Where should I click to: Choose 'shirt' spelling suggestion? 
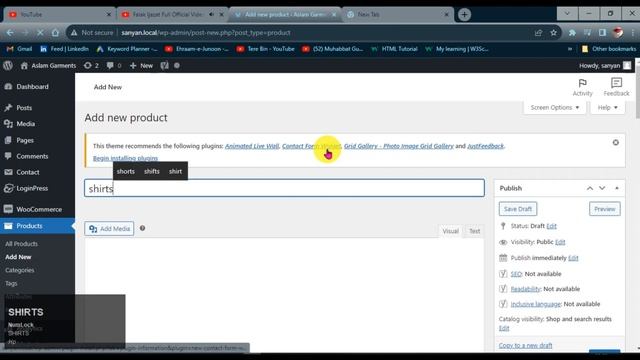point(176,171)
